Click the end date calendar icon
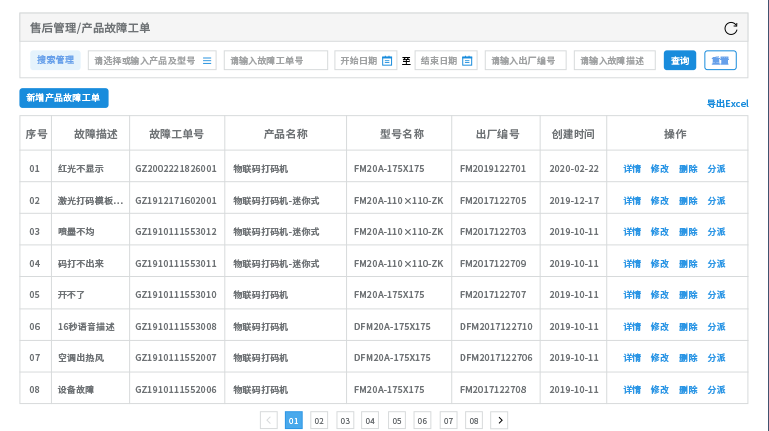This screenshot has width=769, height=431. pyautogui.click(x=467, y=61)
